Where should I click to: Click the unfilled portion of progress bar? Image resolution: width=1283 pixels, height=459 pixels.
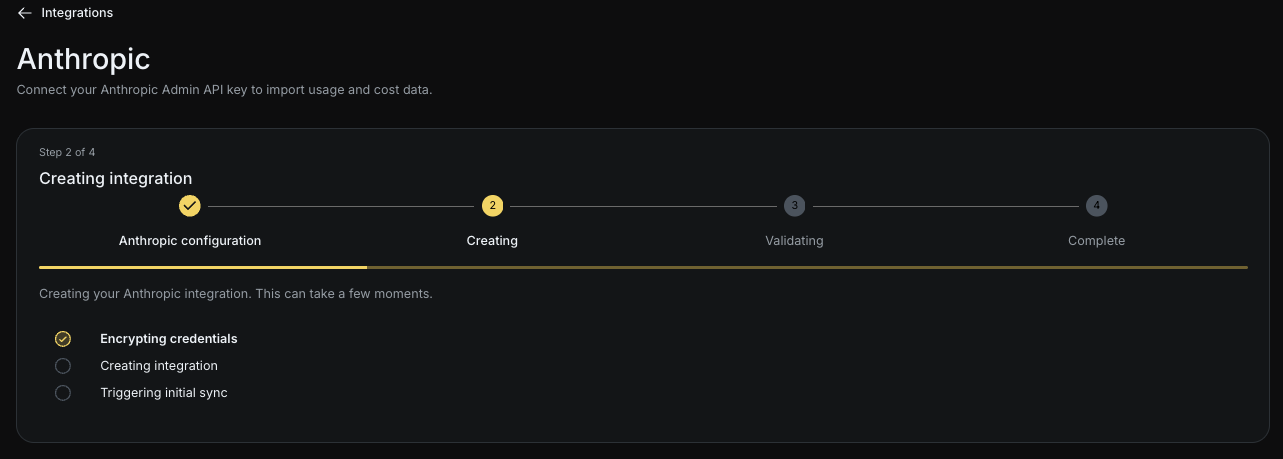[x=807, y=267]
